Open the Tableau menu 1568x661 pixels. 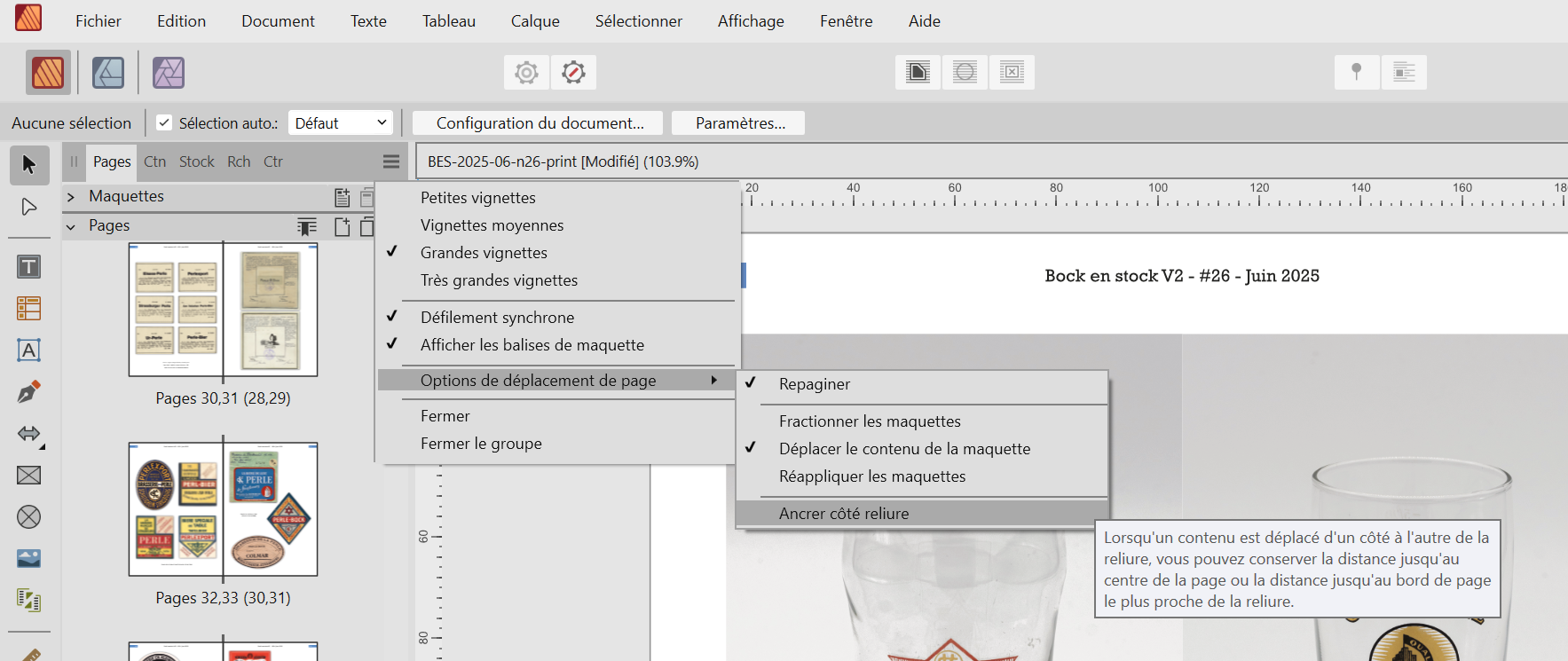(x=449, y=20)
